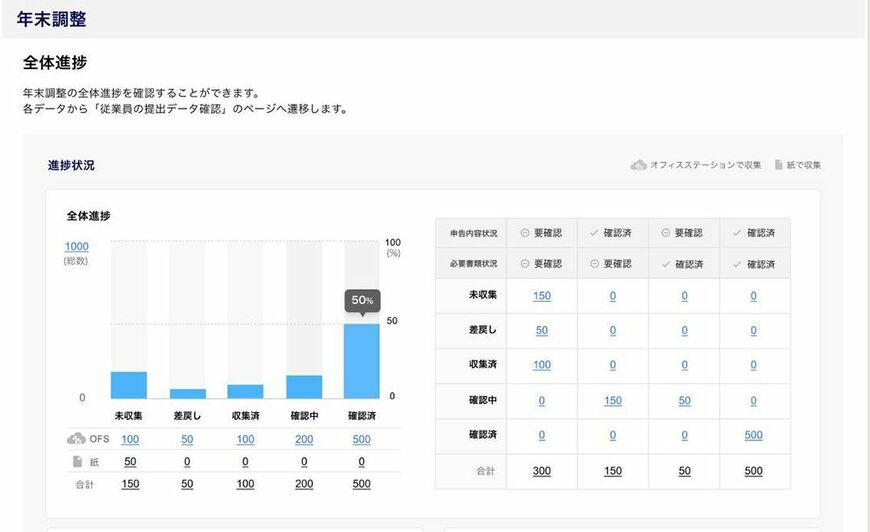
Task: Click the last 確認済 checkmark in 必要書類状況 row
Action: pos(737,265)
